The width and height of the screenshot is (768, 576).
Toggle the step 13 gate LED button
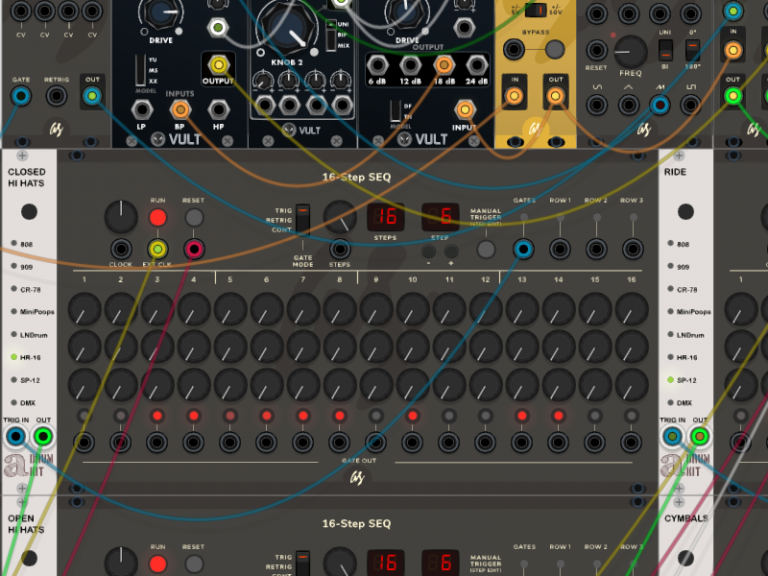(x=522, y=416)
